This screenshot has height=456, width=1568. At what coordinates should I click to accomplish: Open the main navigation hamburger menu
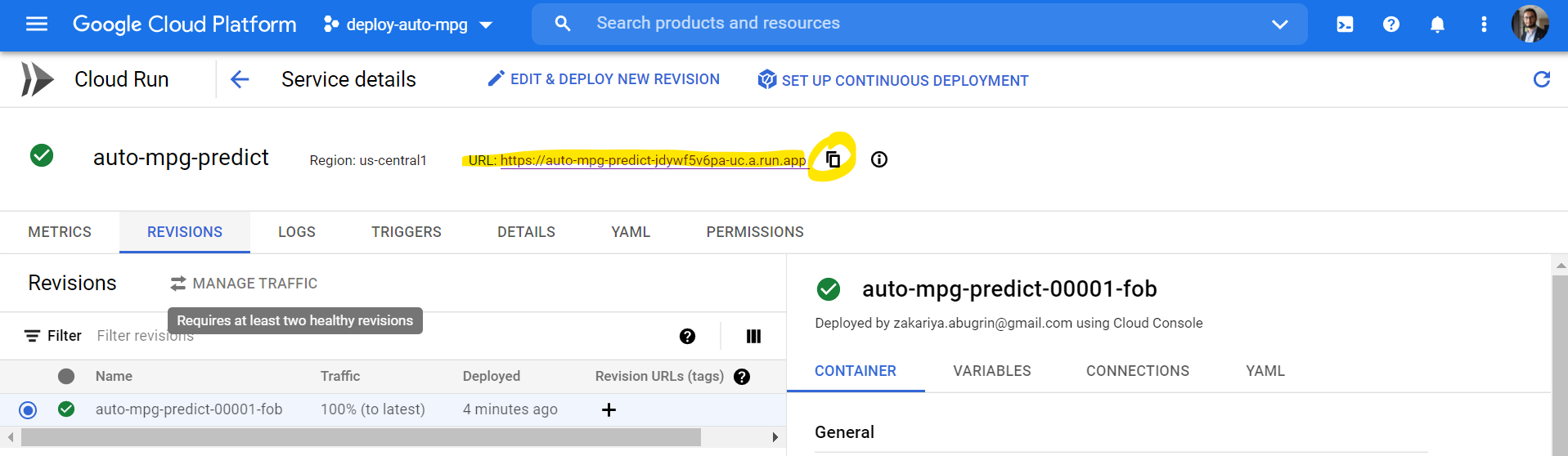tap(37, 25)
